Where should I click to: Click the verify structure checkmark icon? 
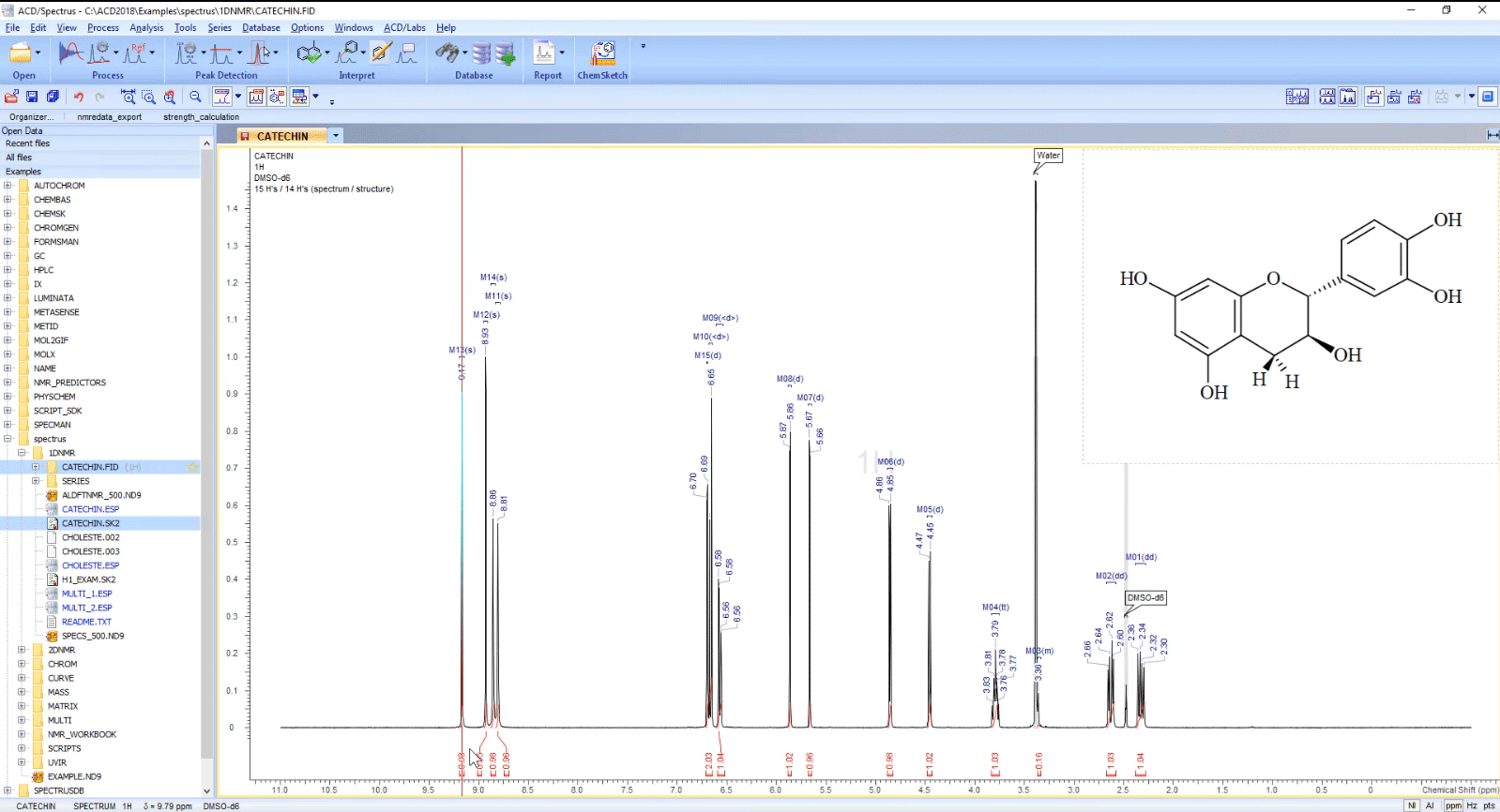(x=309, y=53)
